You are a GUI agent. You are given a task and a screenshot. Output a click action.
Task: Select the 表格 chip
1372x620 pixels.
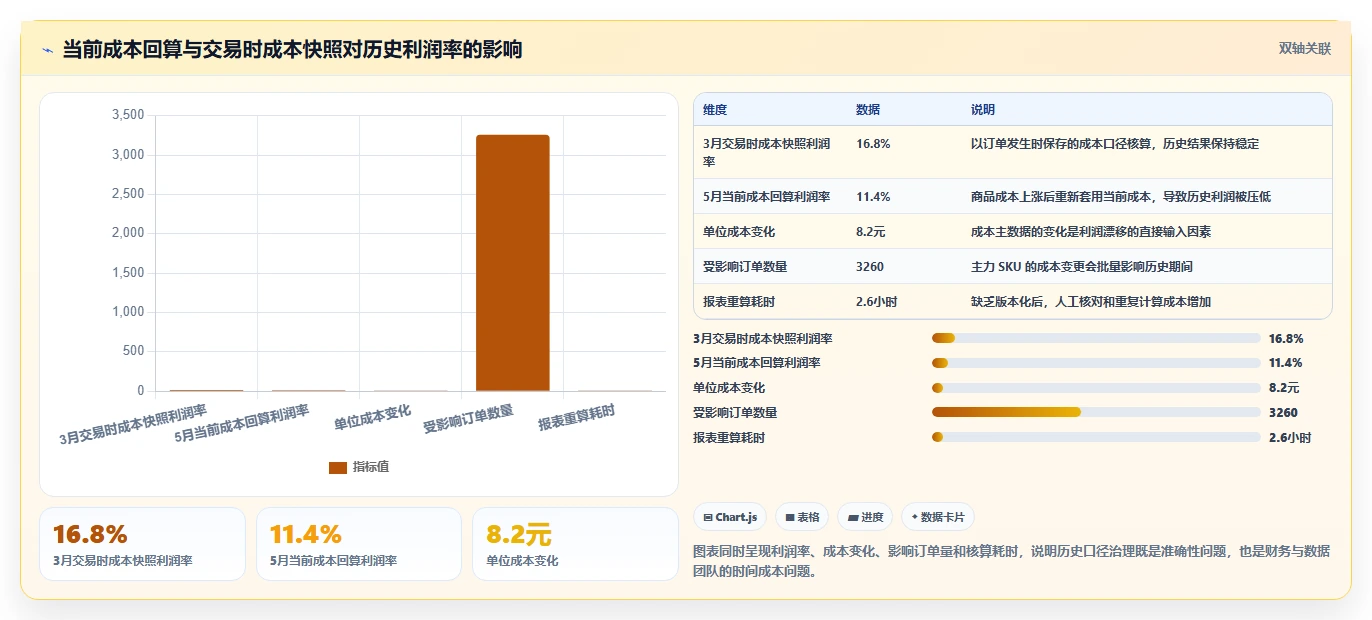[x=802, y=517]
